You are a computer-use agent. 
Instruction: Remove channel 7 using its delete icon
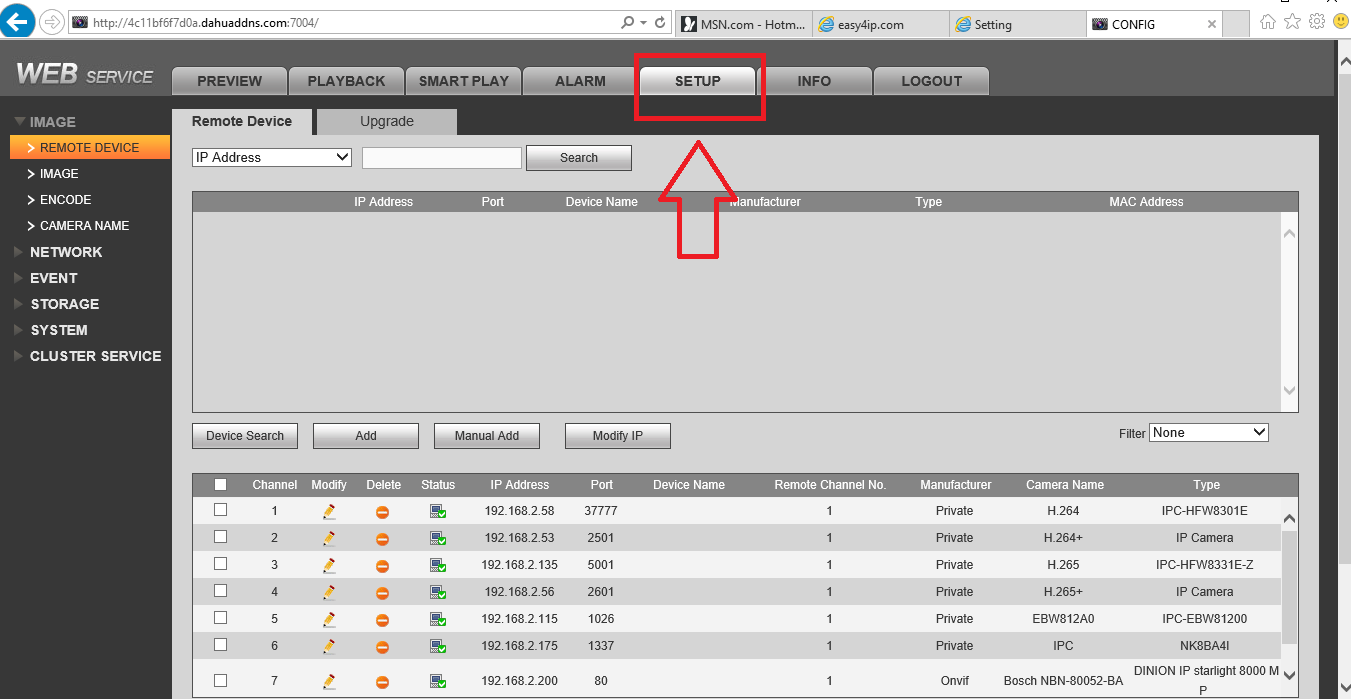[x=382, y=682]
